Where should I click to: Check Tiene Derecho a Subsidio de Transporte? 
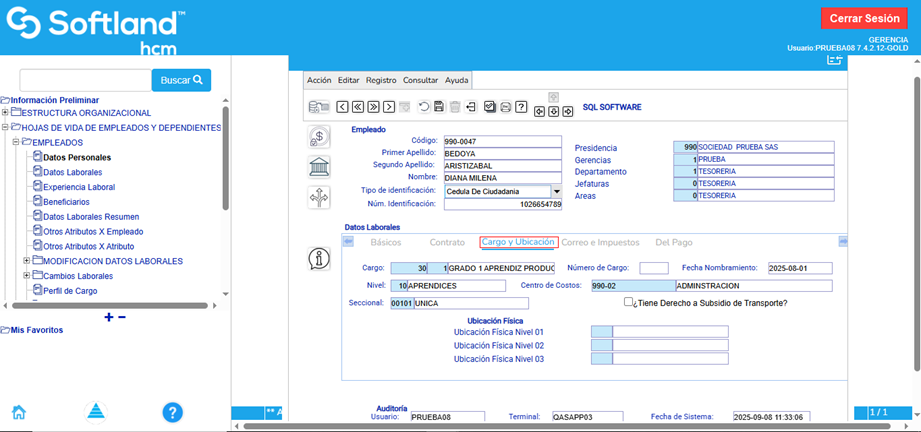[628, 303]
